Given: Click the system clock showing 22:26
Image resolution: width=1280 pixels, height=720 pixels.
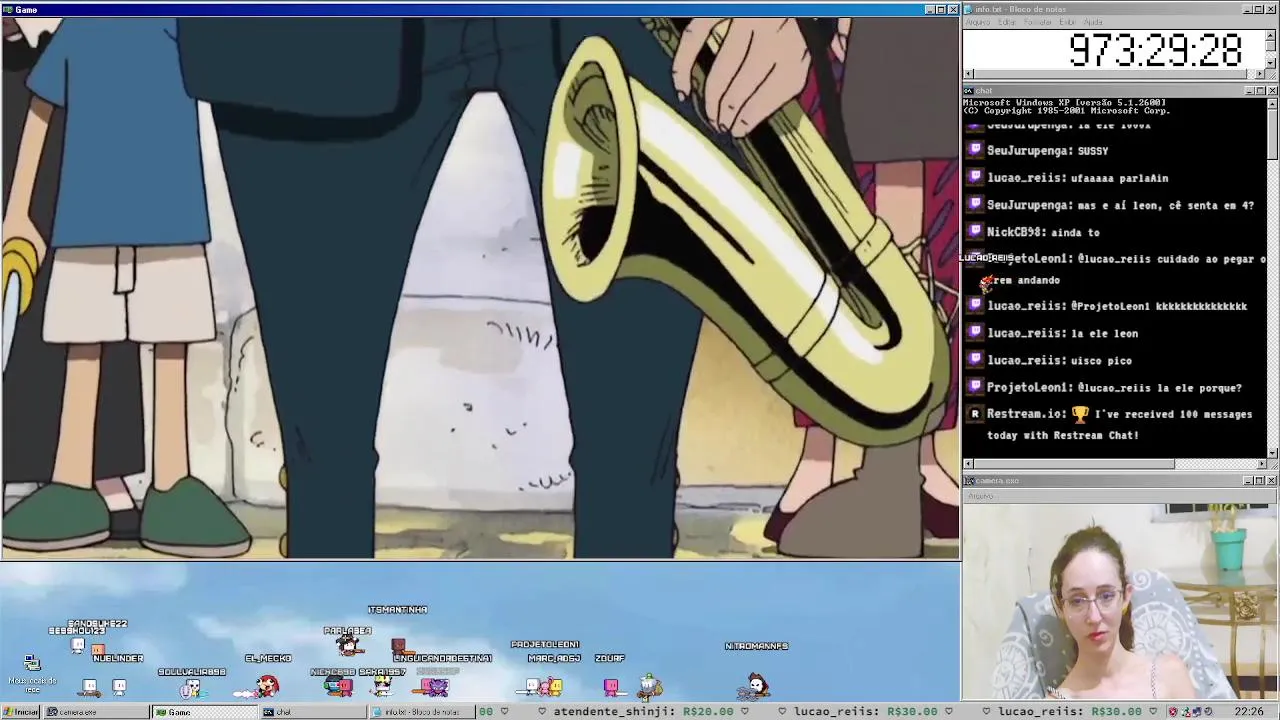Looking at the screenshot, I should coord(1248,712).
